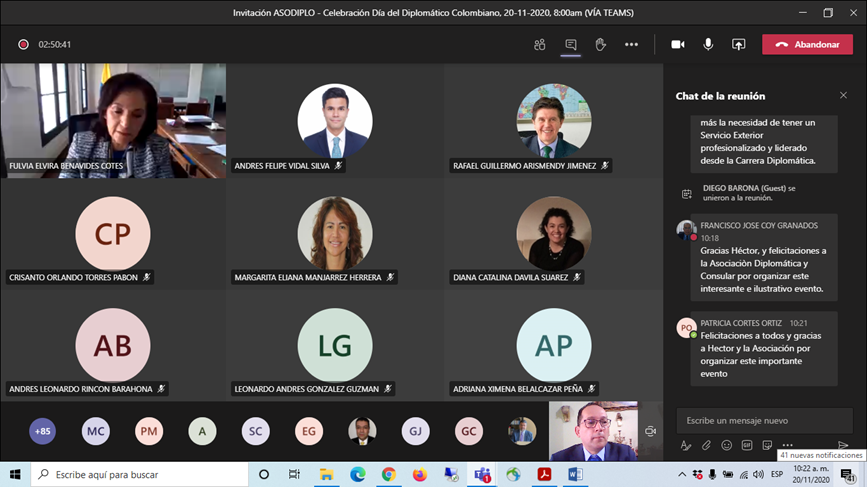Attach a file with paperclip icon

(706, 446)
